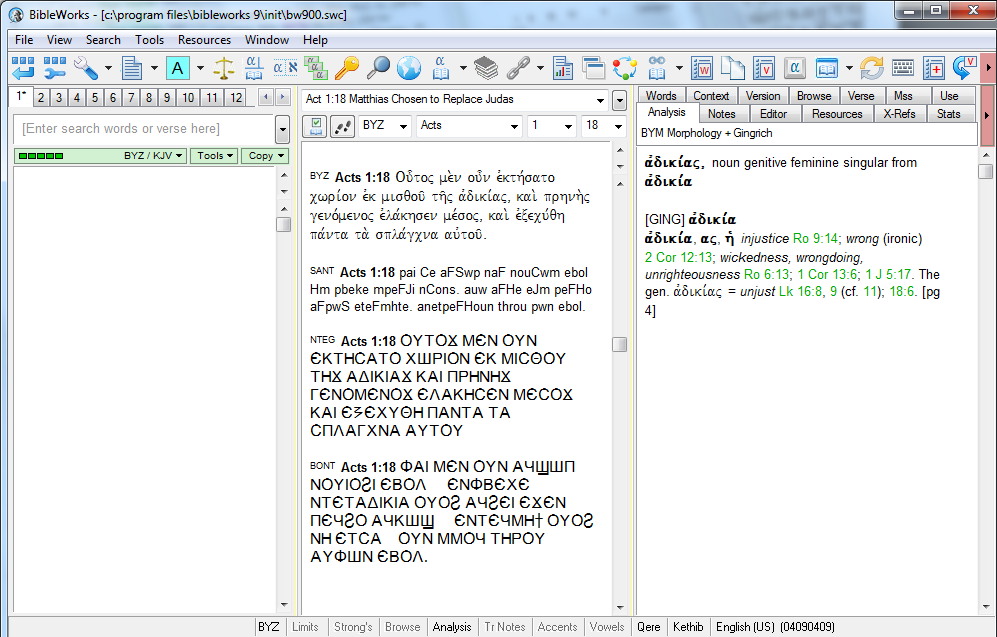Click the golden key icon

tap(347, 67)
